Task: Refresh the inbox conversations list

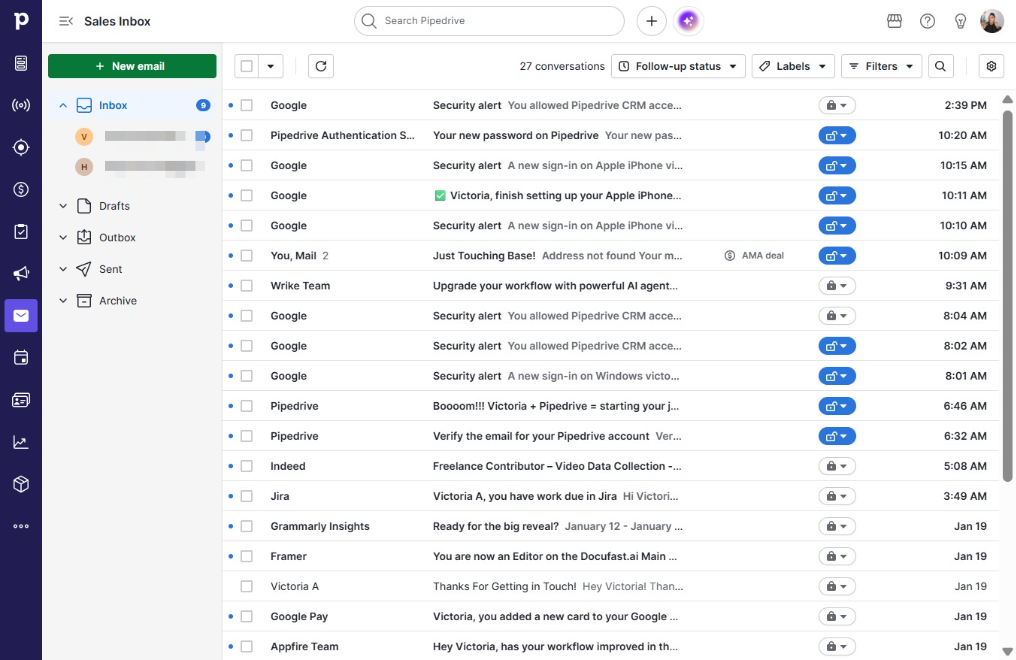Action: click(x=321, y=66)
